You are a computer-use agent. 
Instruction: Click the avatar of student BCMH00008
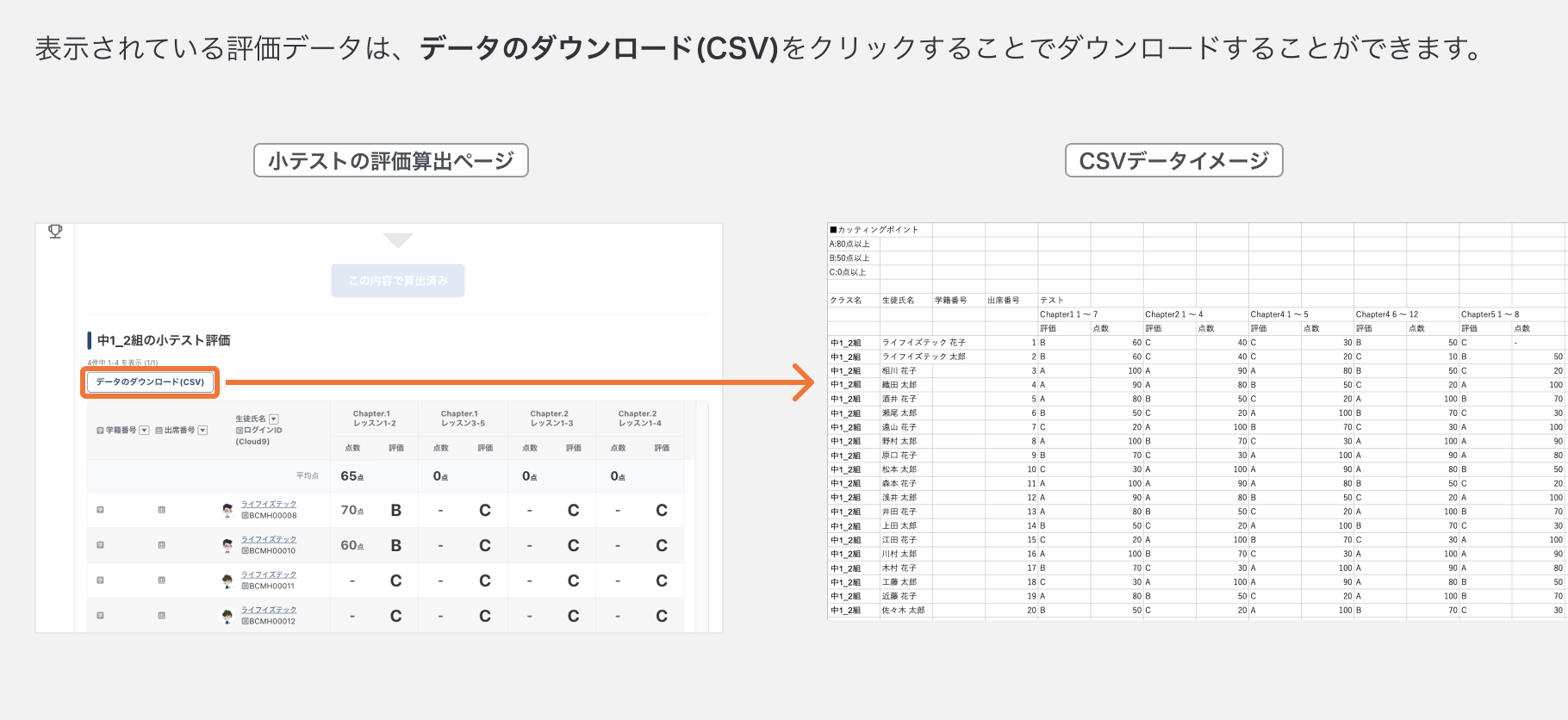coord(227,511)
